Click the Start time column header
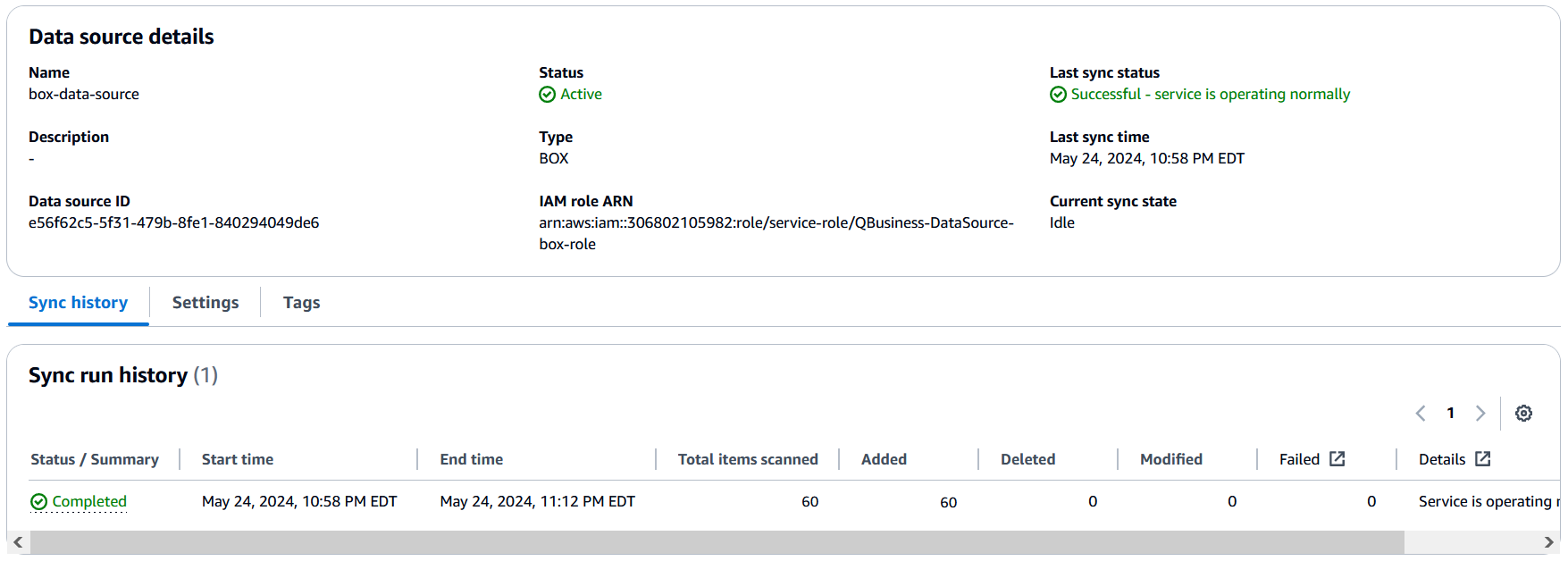Screen dimensions: 1568x561 (x=238, y=459)
